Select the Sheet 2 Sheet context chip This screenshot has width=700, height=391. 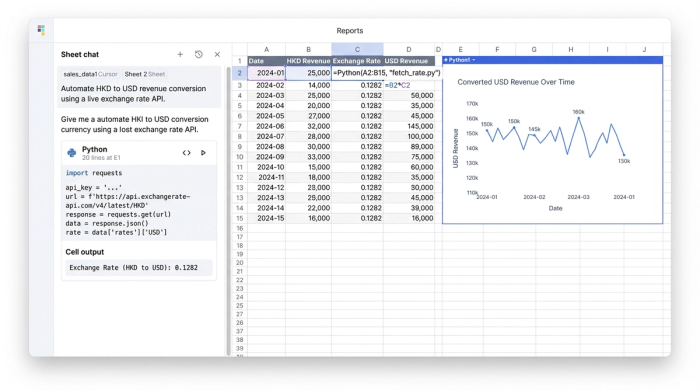(145, 74)
